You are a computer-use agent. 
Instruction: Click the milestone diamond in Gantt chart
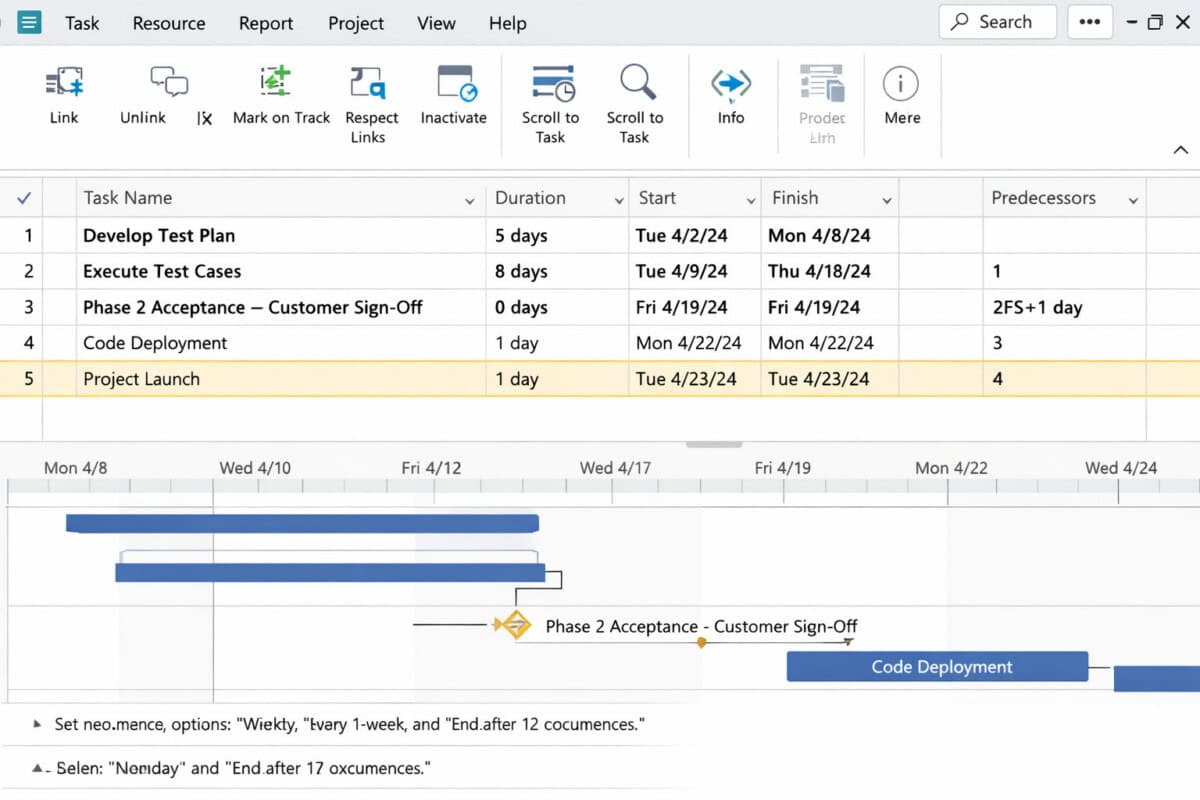515,625
